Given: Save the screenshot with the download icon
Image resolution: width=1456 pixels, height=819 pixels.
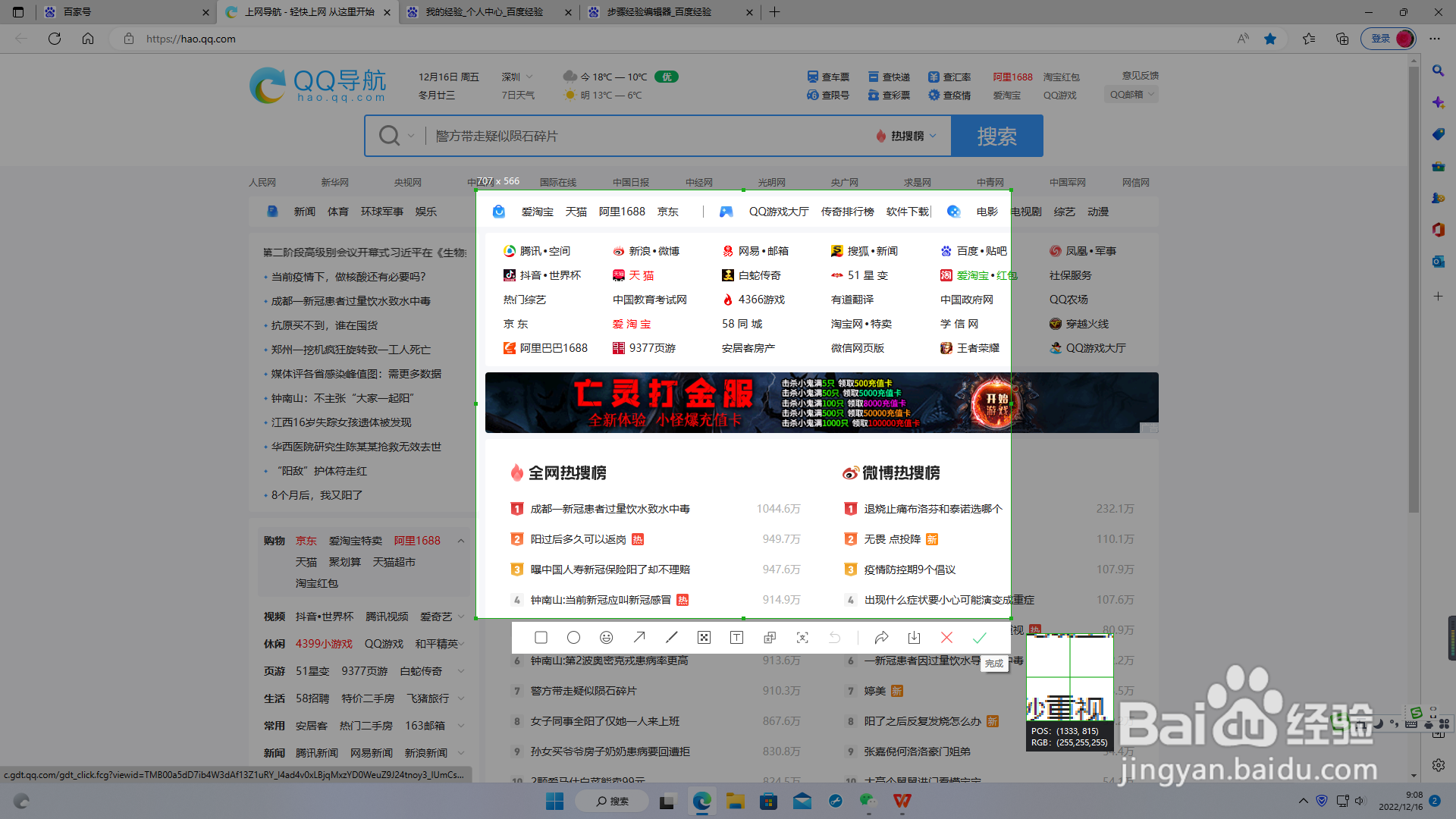Looking at the screenshot, I should point(914,638).
